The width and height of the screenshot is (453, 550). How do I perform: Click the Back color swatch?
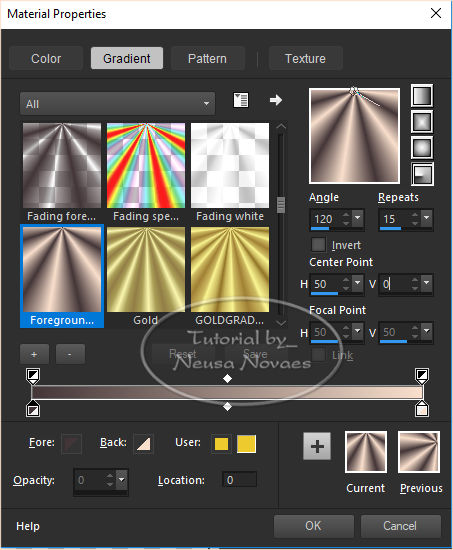coord(144,444)
